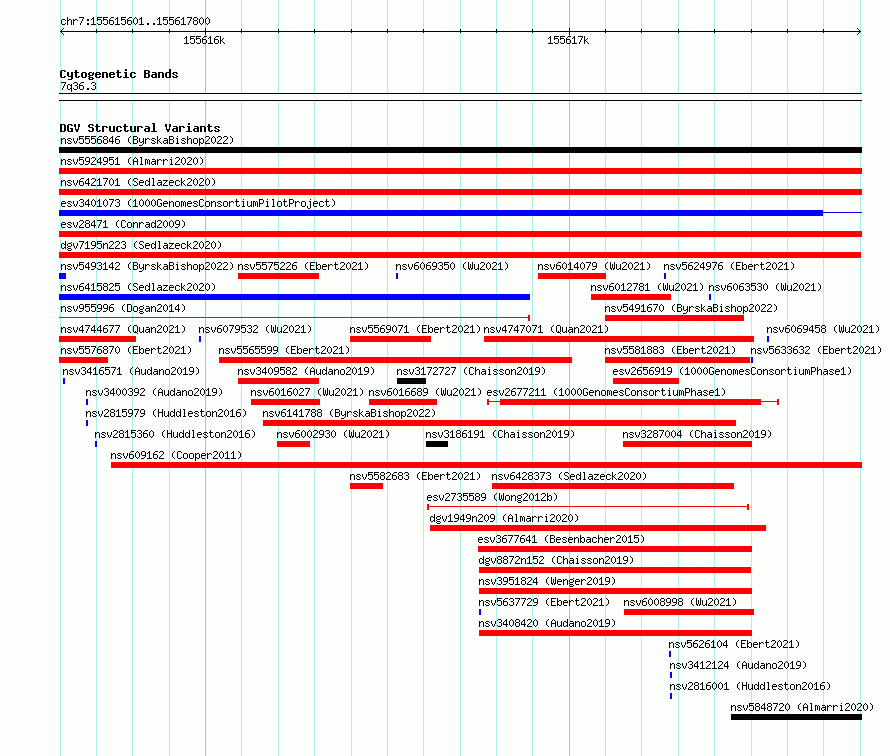
Task: Click nsv3951824 (Wenger2019) label
Action: [x=547, y=581]
